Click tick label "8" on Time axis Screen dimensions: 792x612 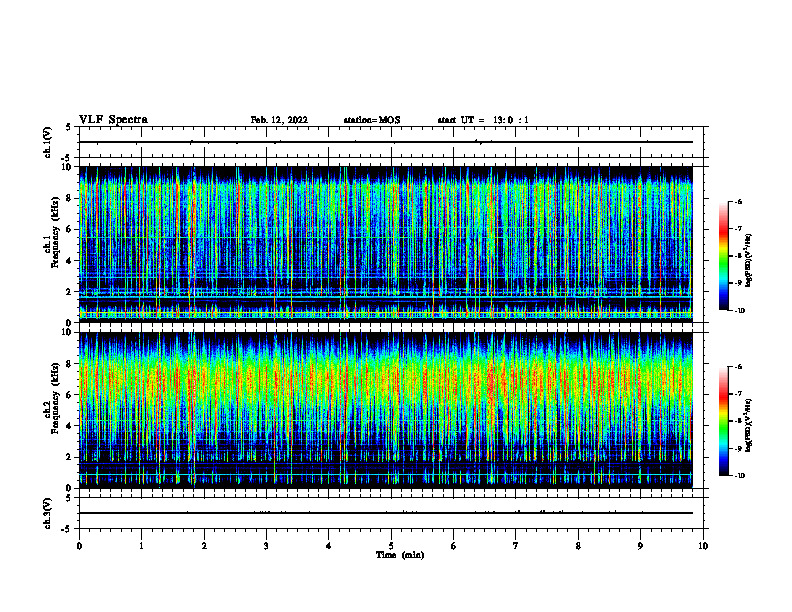[578, 546]
